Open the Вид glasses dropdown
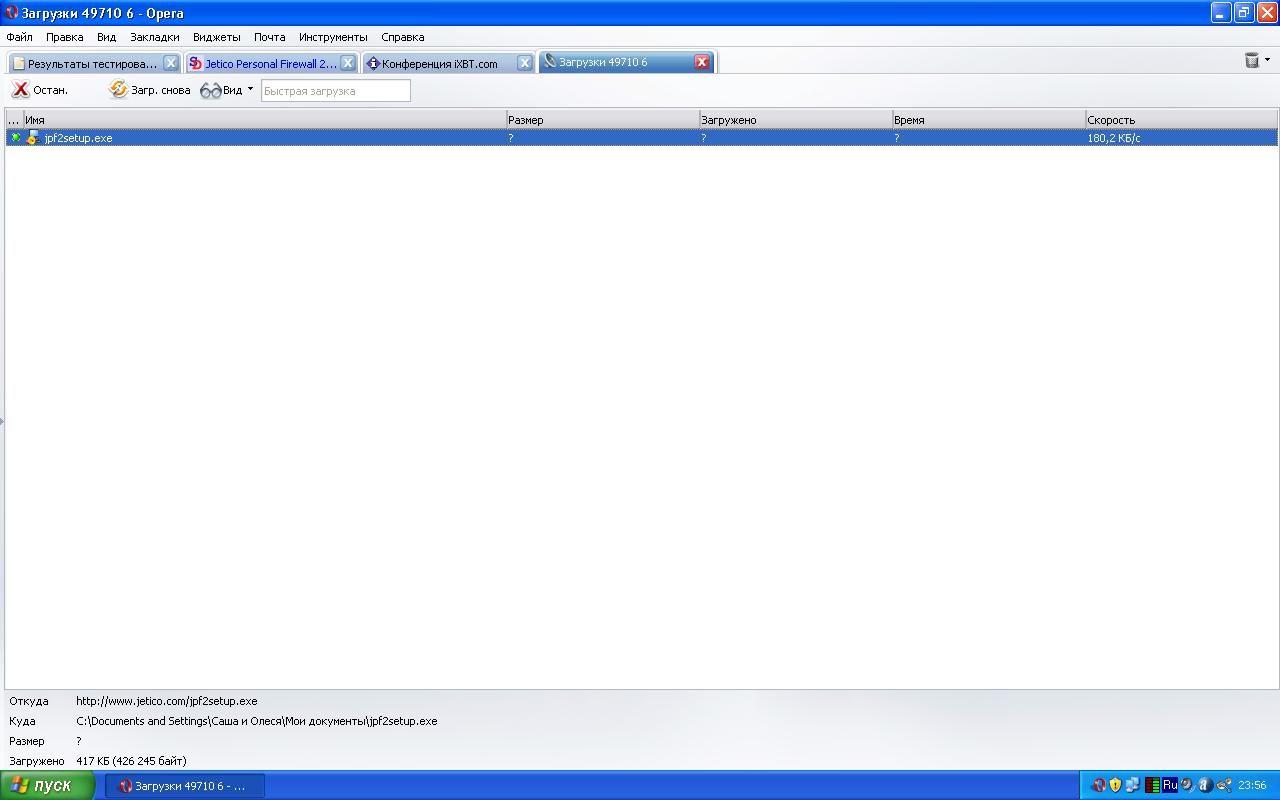Screen dimensions: 1280x800 [226, 90]
